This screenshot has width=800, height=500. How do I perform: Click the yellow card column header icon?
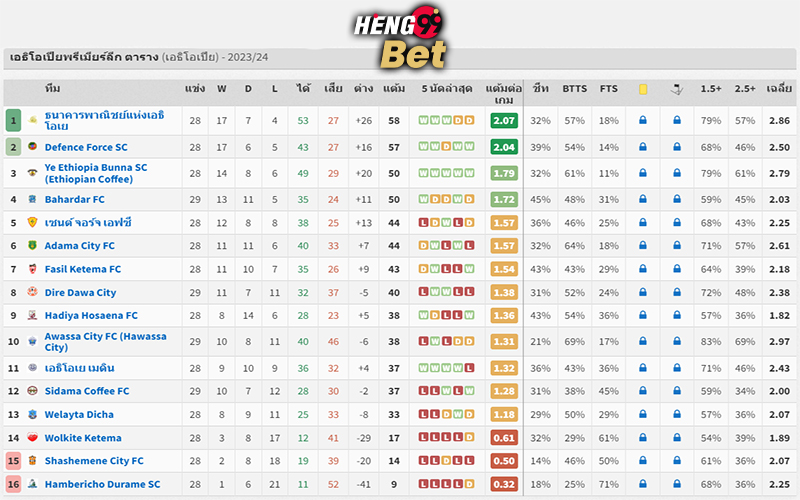pyautogui.click(x=643, y=89)
